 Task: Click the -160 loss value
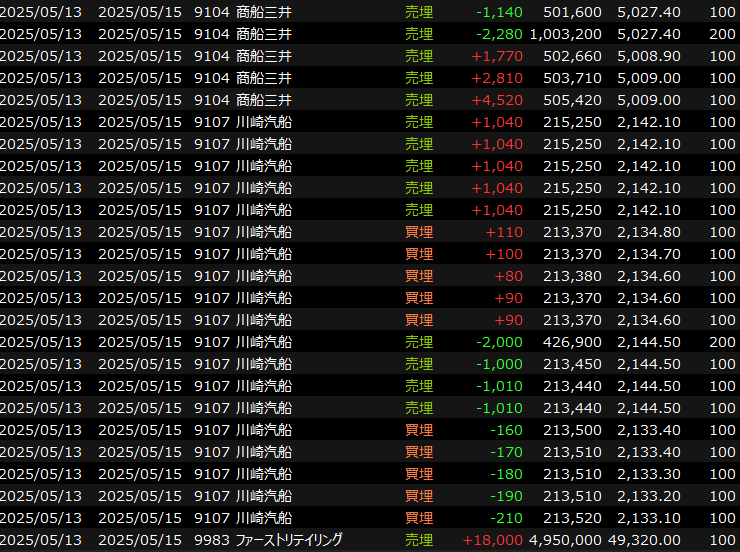(x=507, y=430)
